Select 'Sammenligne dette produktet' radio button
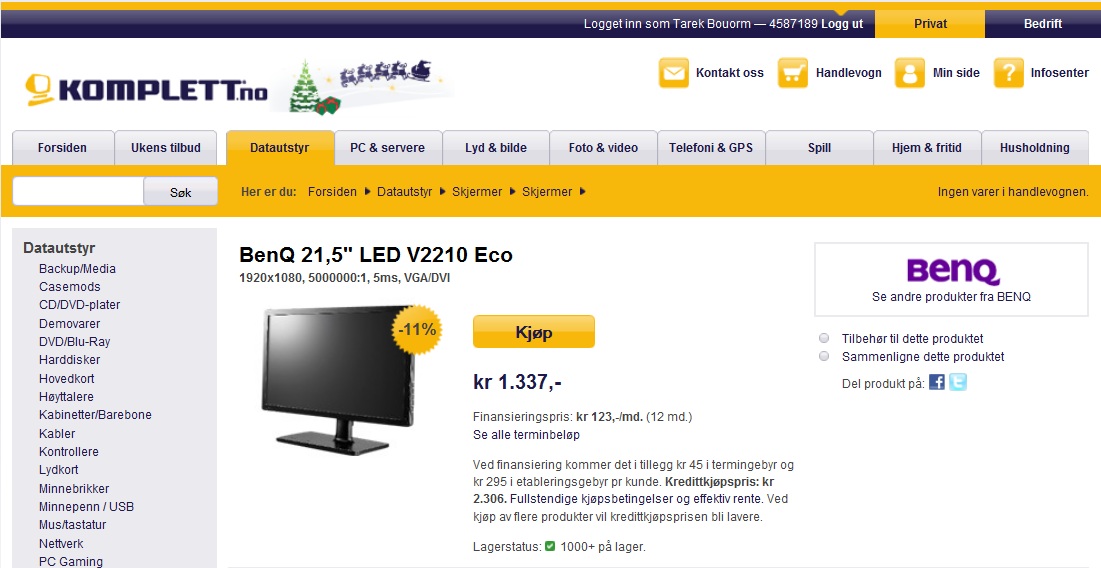This screenshot has width=1101, height=568. (x=824, y=357)
